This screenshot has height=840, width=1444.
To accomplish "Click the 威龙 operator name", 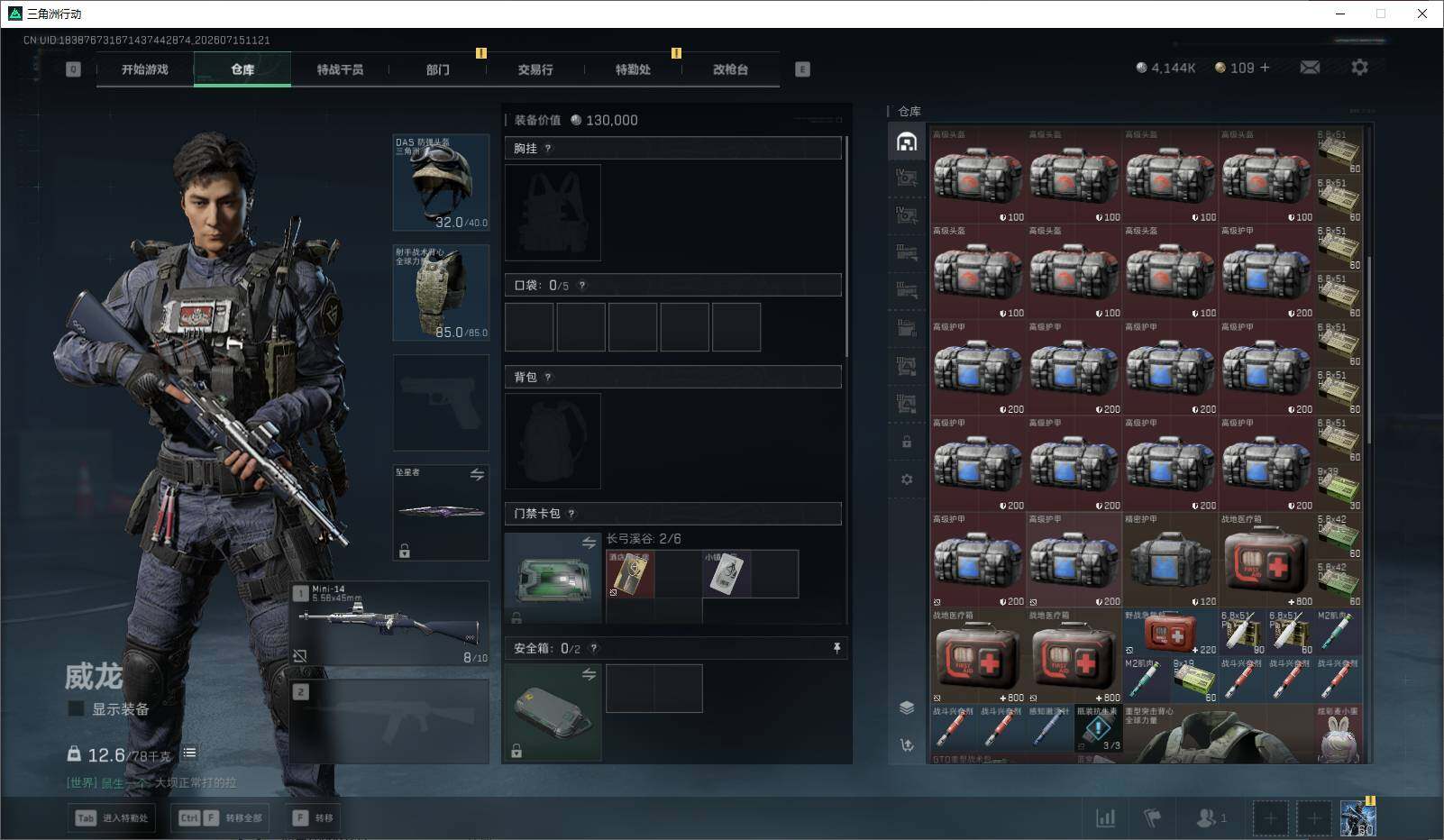I will coord(94,676).
